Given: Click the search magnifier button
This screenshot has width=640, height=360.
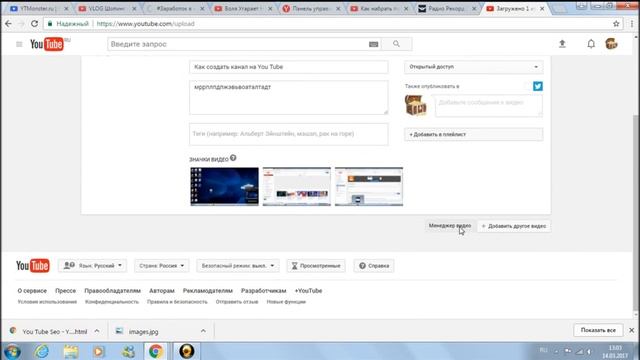Looking at the screenshot, I should (x=396, y=44).
